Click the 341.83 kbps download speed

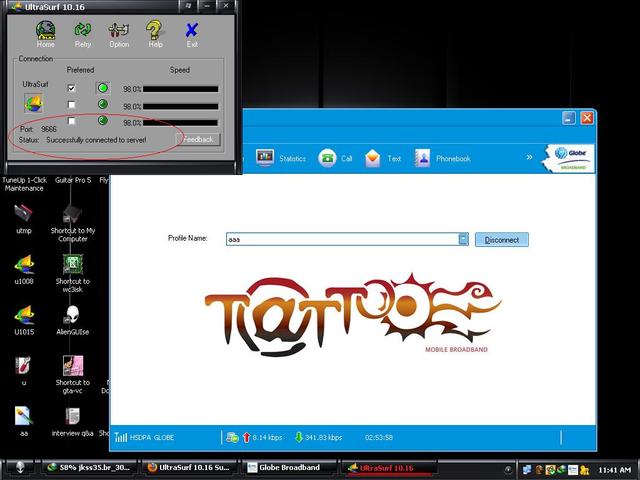tap(324, 438)
